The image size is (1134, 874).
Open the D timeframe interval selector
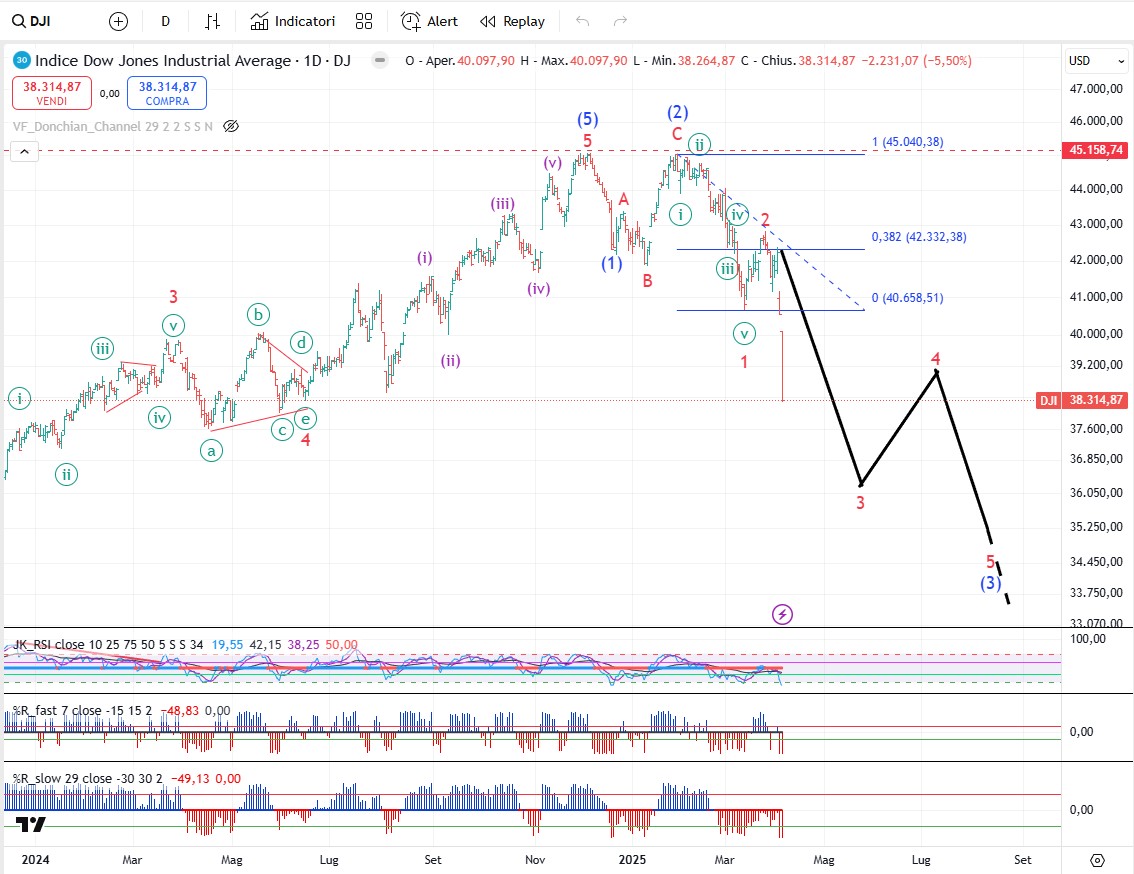(x=166, y=22)
